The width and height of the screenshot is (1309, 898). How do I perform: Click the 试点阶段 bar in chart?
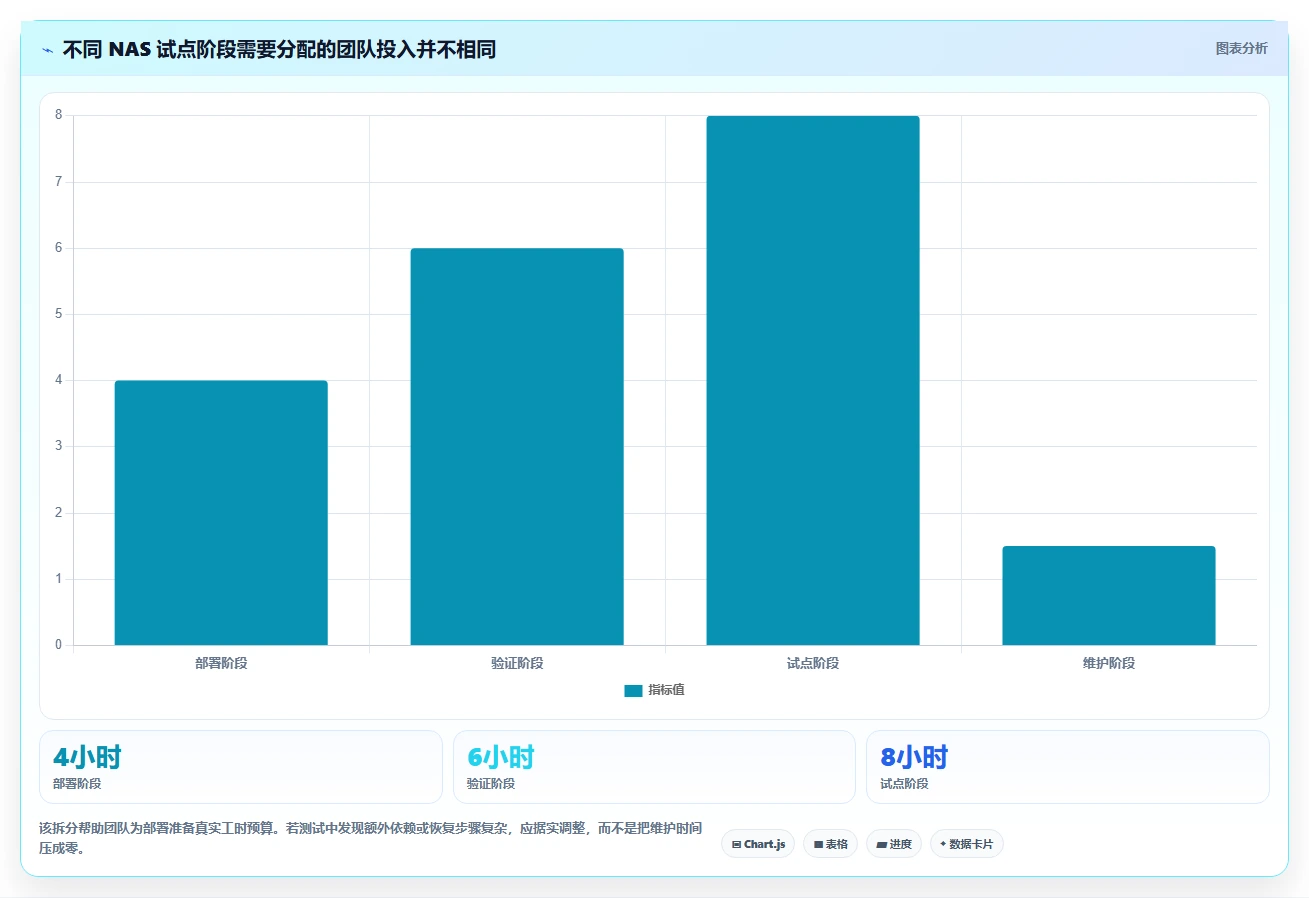(813, 380)
